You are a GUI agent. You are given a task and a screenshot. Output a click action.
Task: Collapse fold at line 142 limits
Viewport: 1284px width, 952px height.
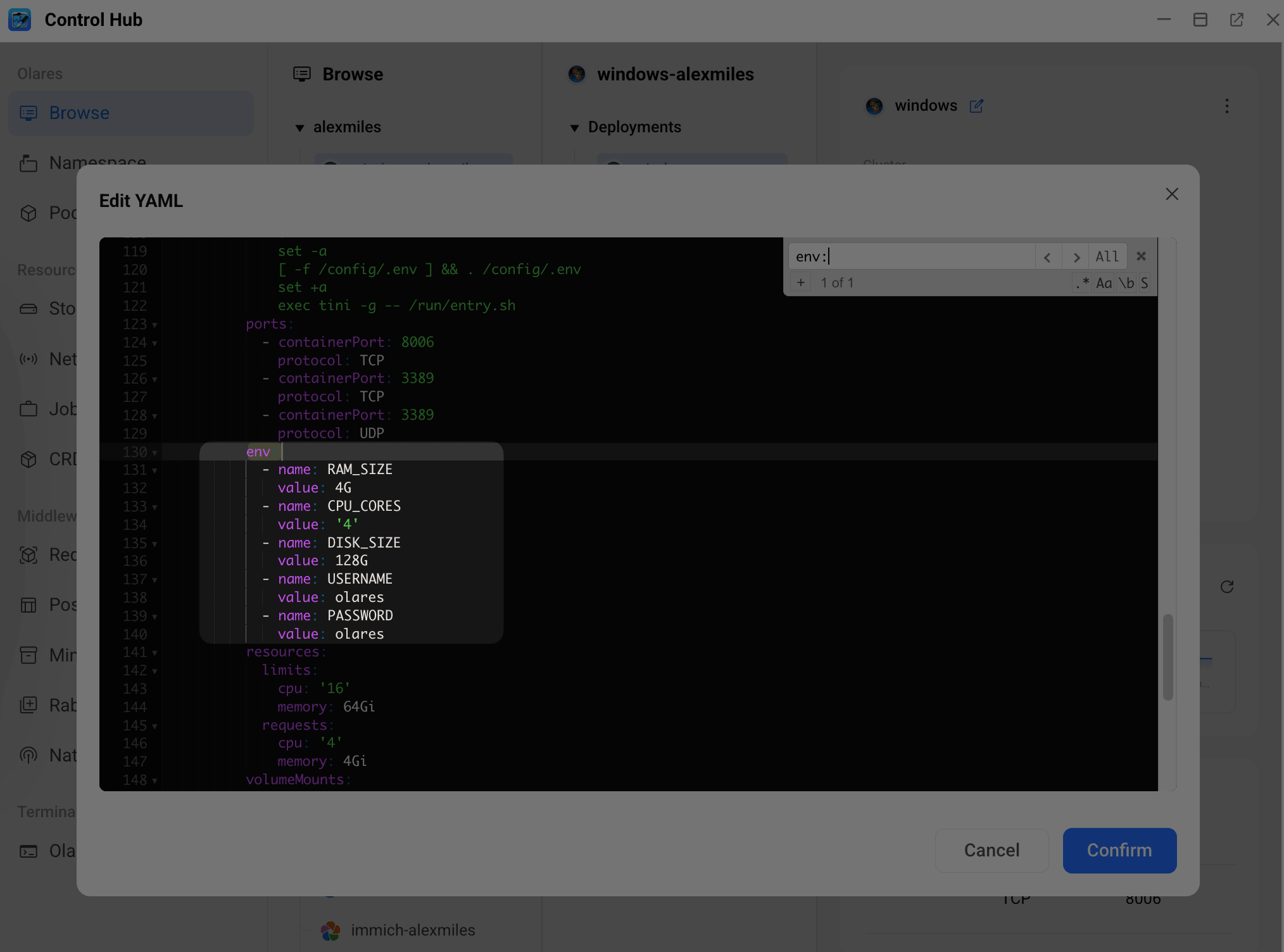click(154, 672)
